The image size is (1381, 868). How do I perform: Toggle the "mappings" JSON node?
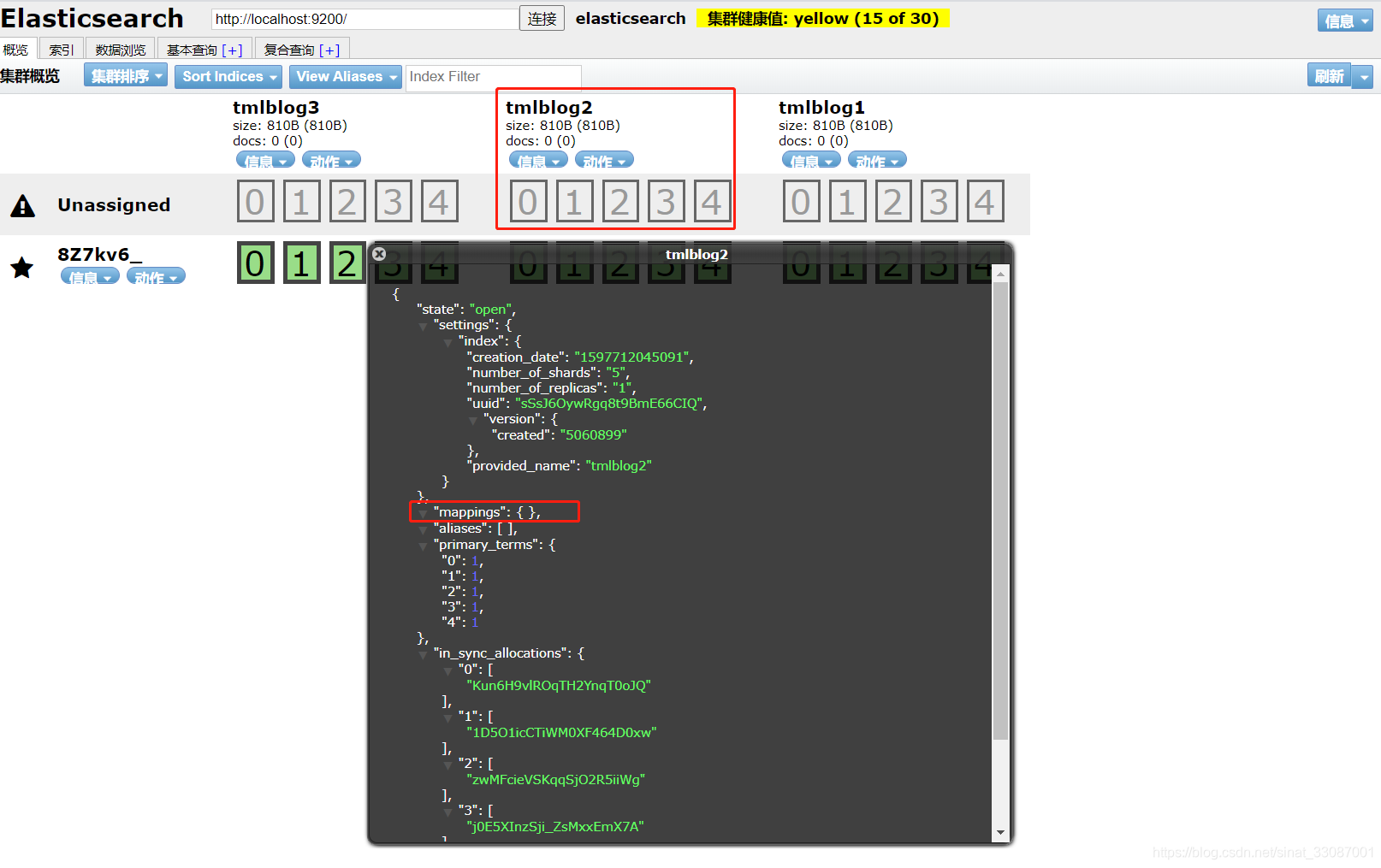click(423, 513)
